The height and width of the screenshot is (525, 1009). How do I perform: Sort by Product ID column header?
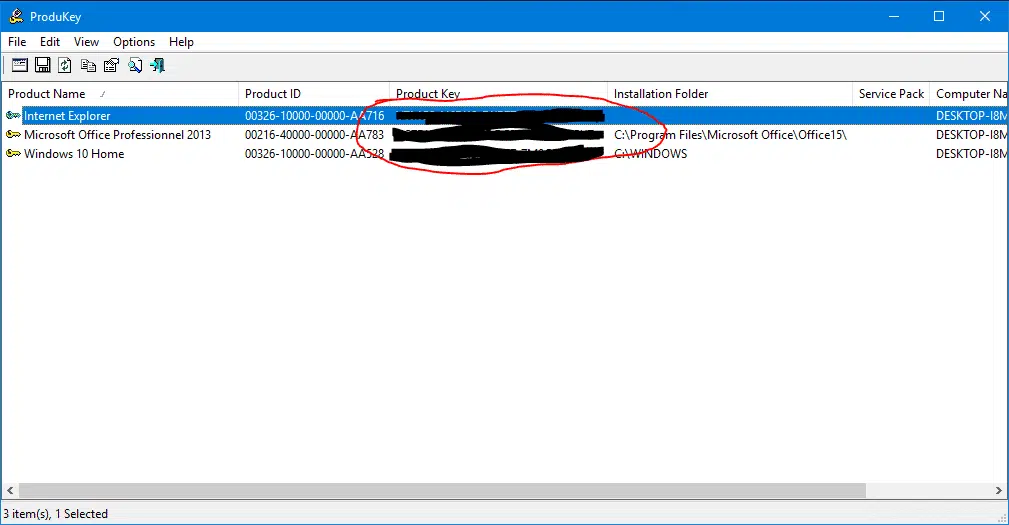click(x=314, y=94)
